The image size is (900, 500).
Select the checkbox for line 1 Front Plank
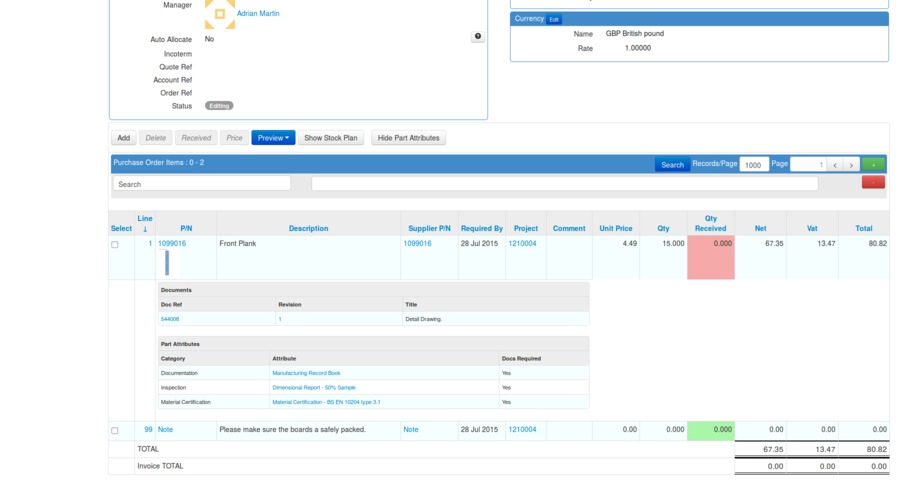point(115,244)
